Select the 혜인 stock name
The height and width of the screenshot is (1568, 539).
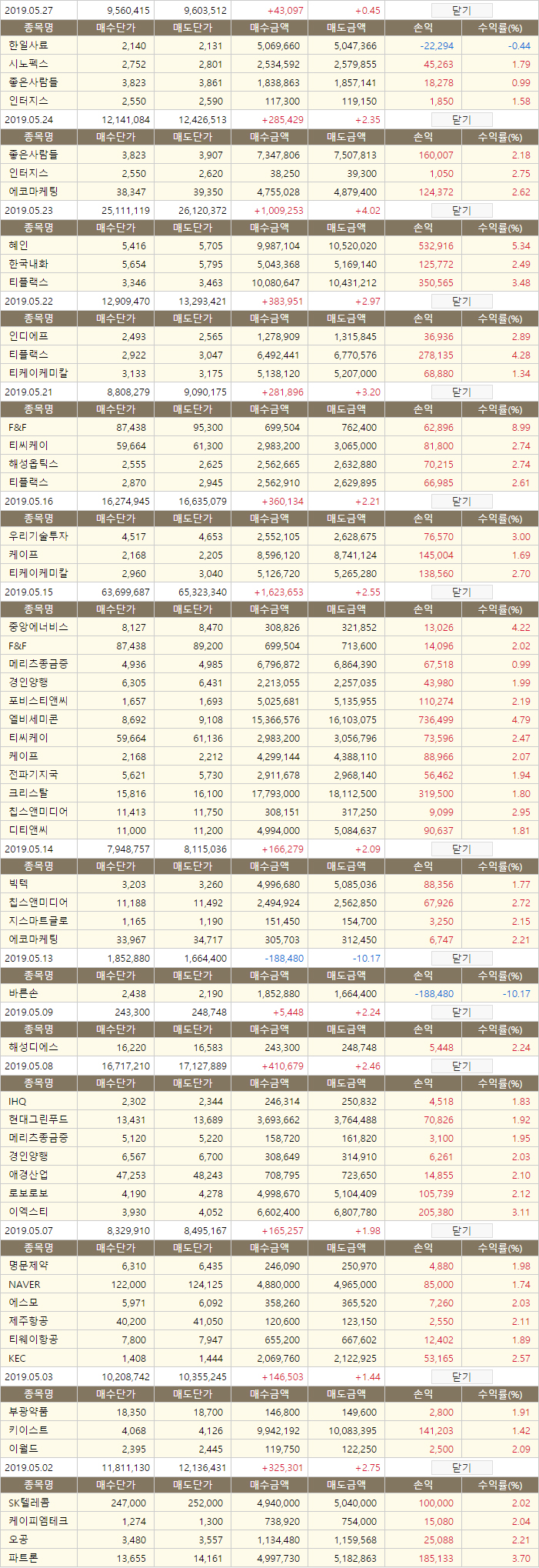point(18,245)
